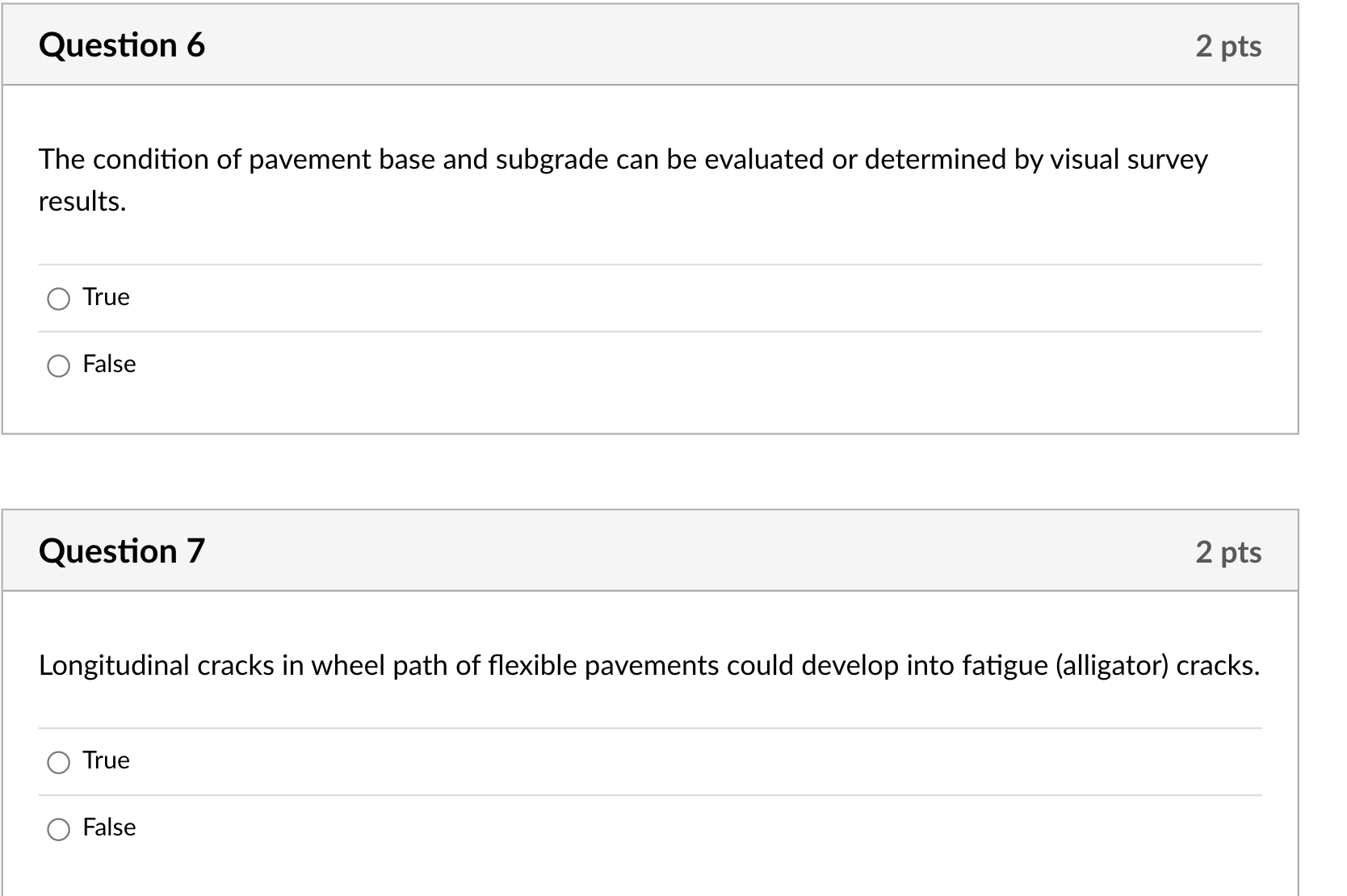Click the Question 6 header
1347x896 pixels.
(x=122, y=45)
